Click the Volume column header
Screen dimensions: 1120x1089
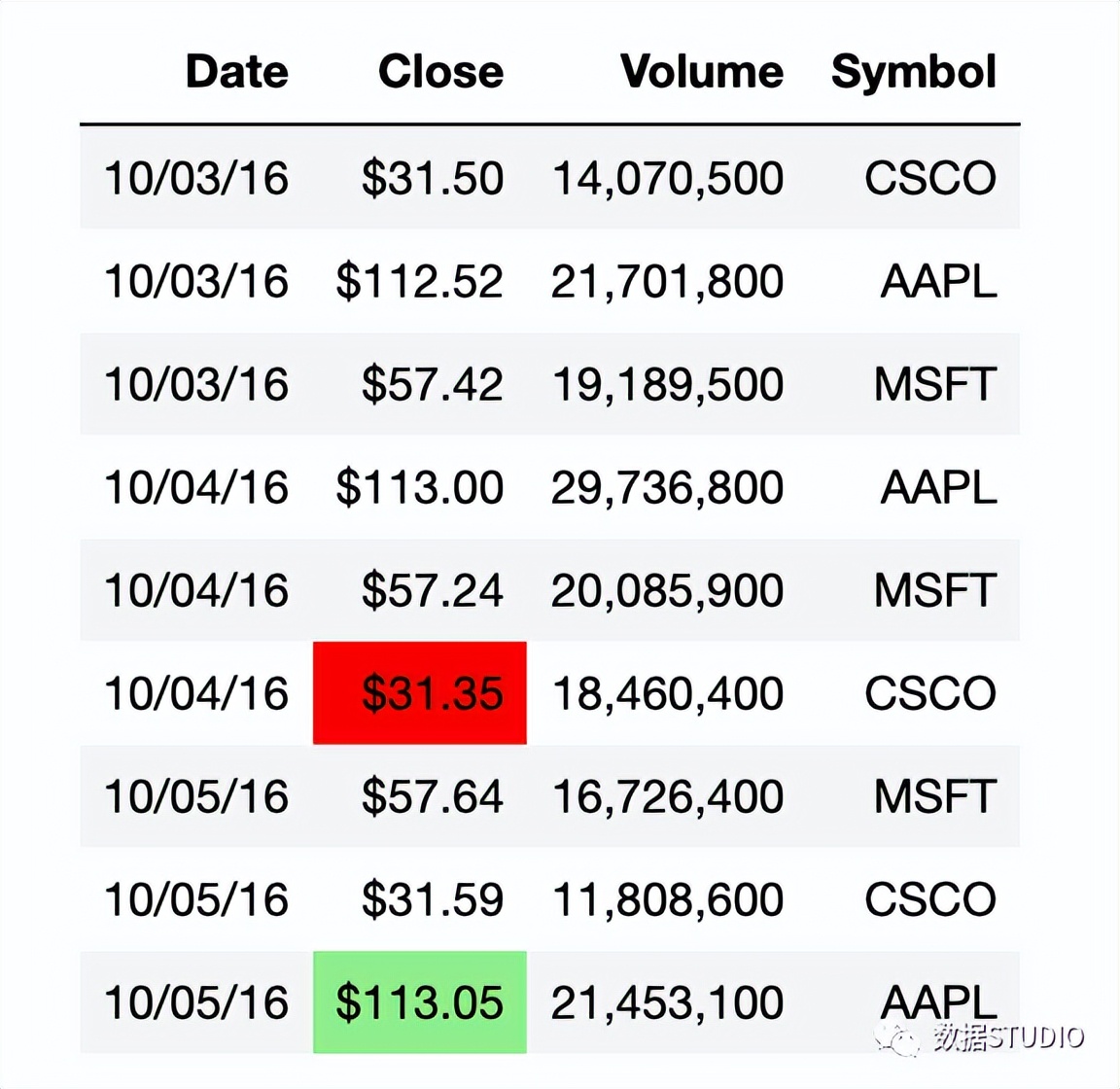701,72
